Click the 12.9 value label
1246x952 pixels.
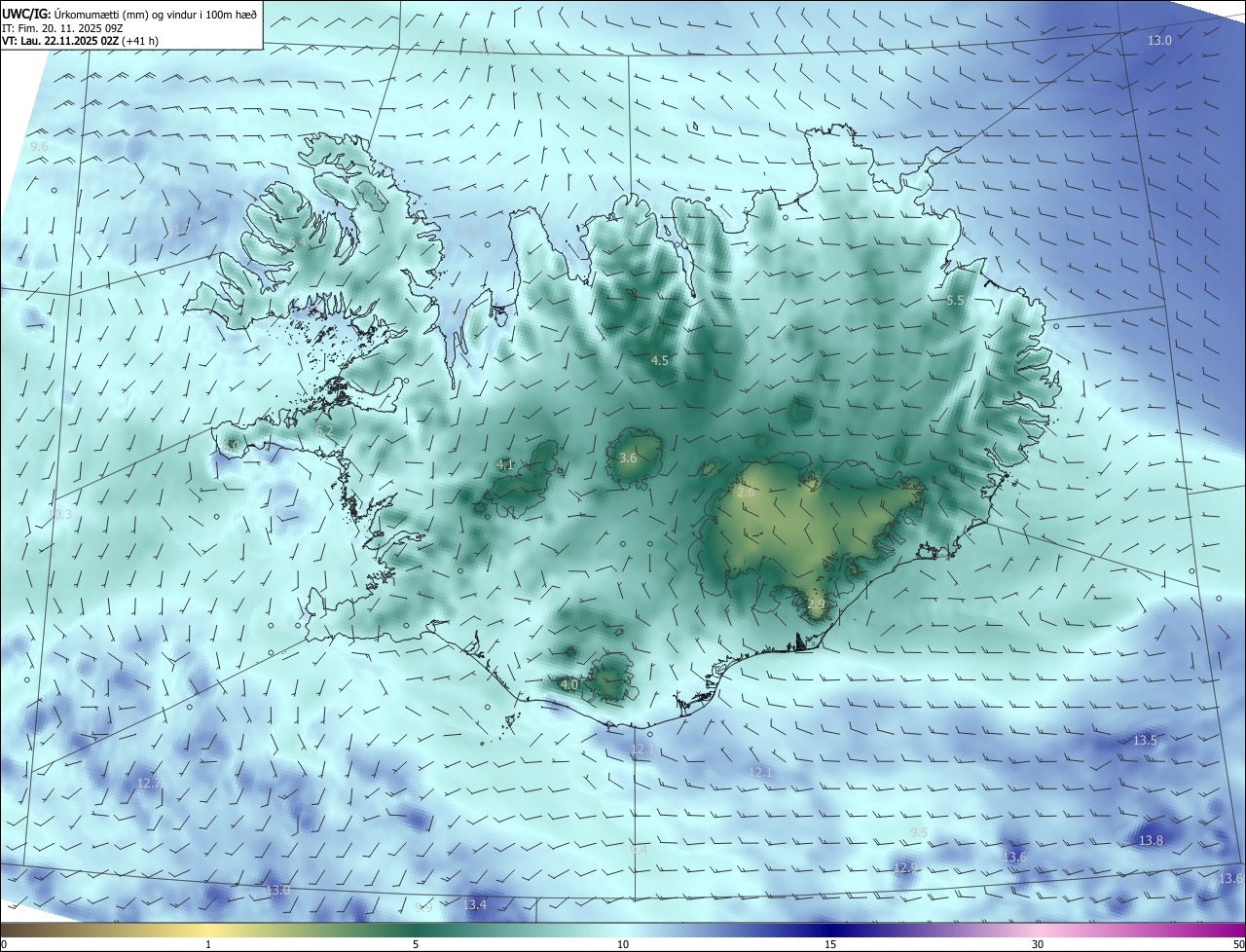[x=905, y=866]
